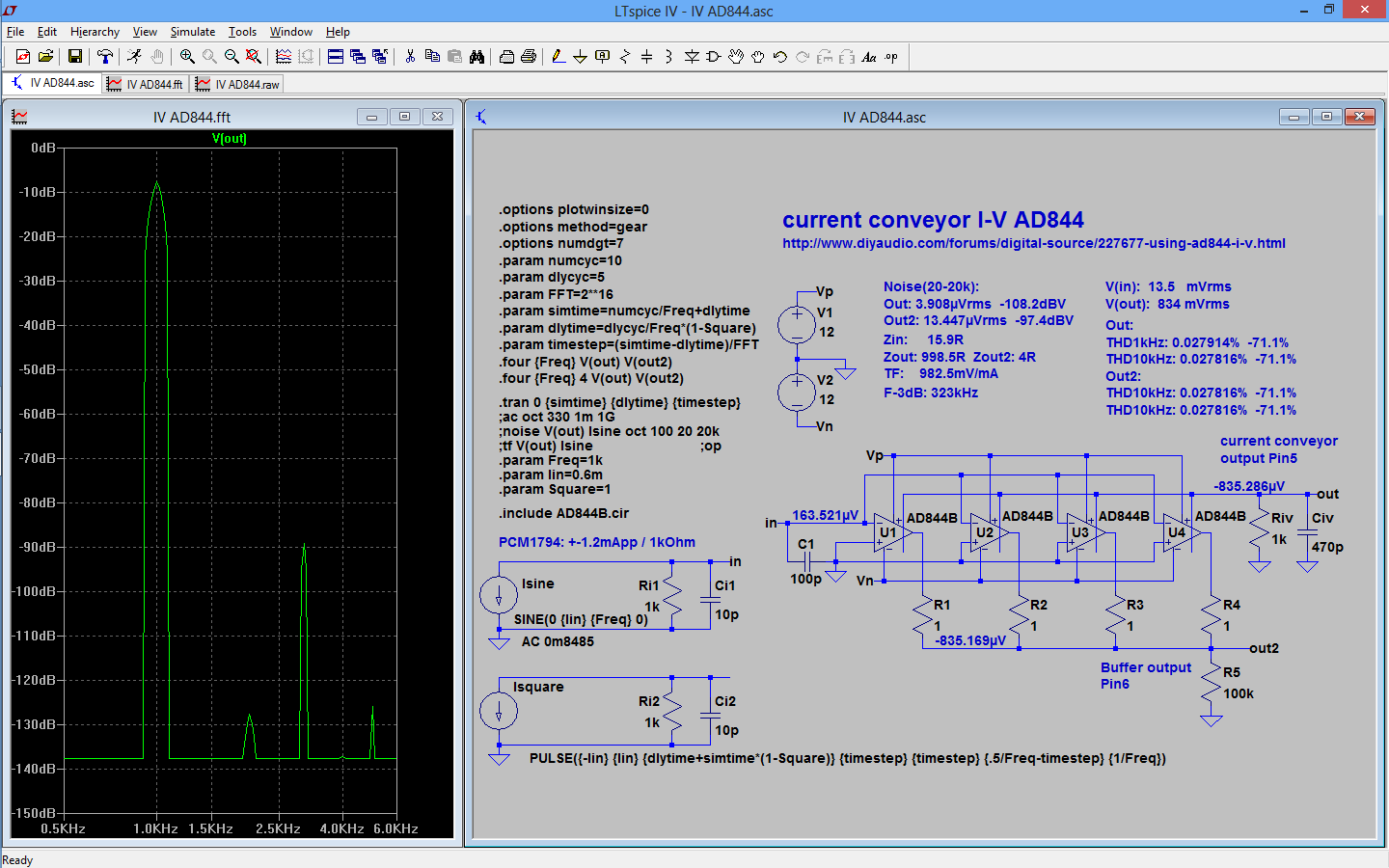The width and height of the screenshot is (1389, 868).
Task: Open the Edit menu
Action: [47, 32]
